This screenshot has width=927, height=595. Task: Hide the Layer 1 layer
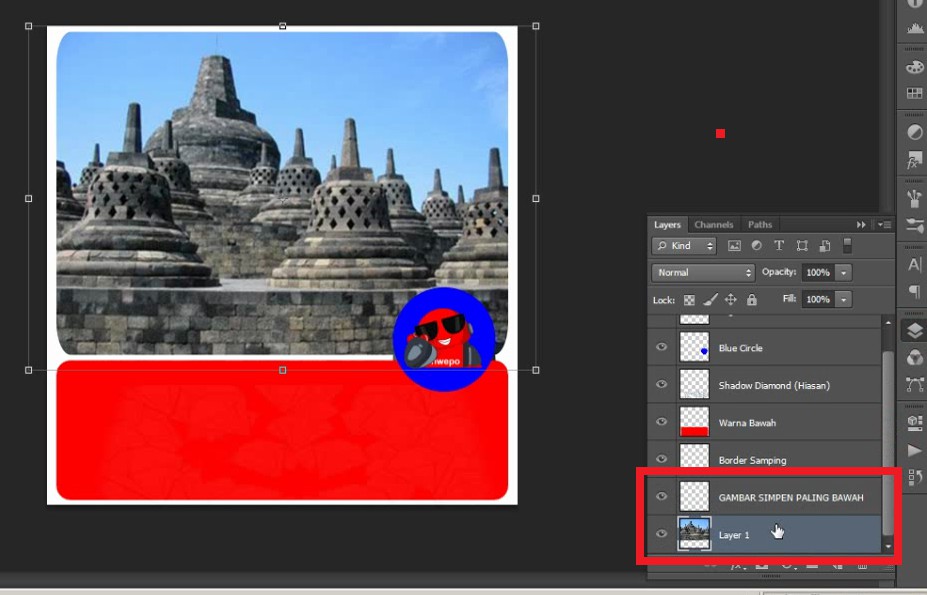click(662, 533)
